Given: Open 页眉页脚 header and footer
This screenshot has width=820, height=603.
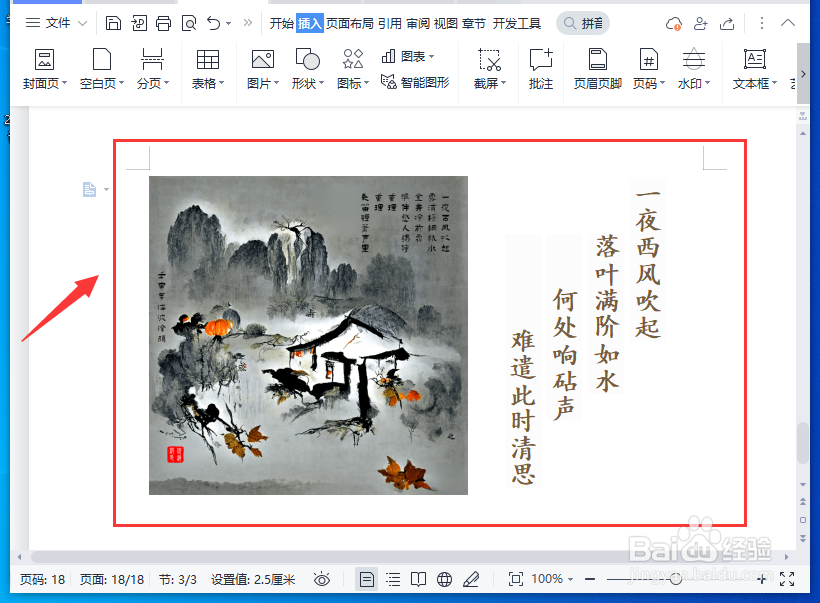Looking at the screenshot, I should pyautogui.click(x=597, y=69).
